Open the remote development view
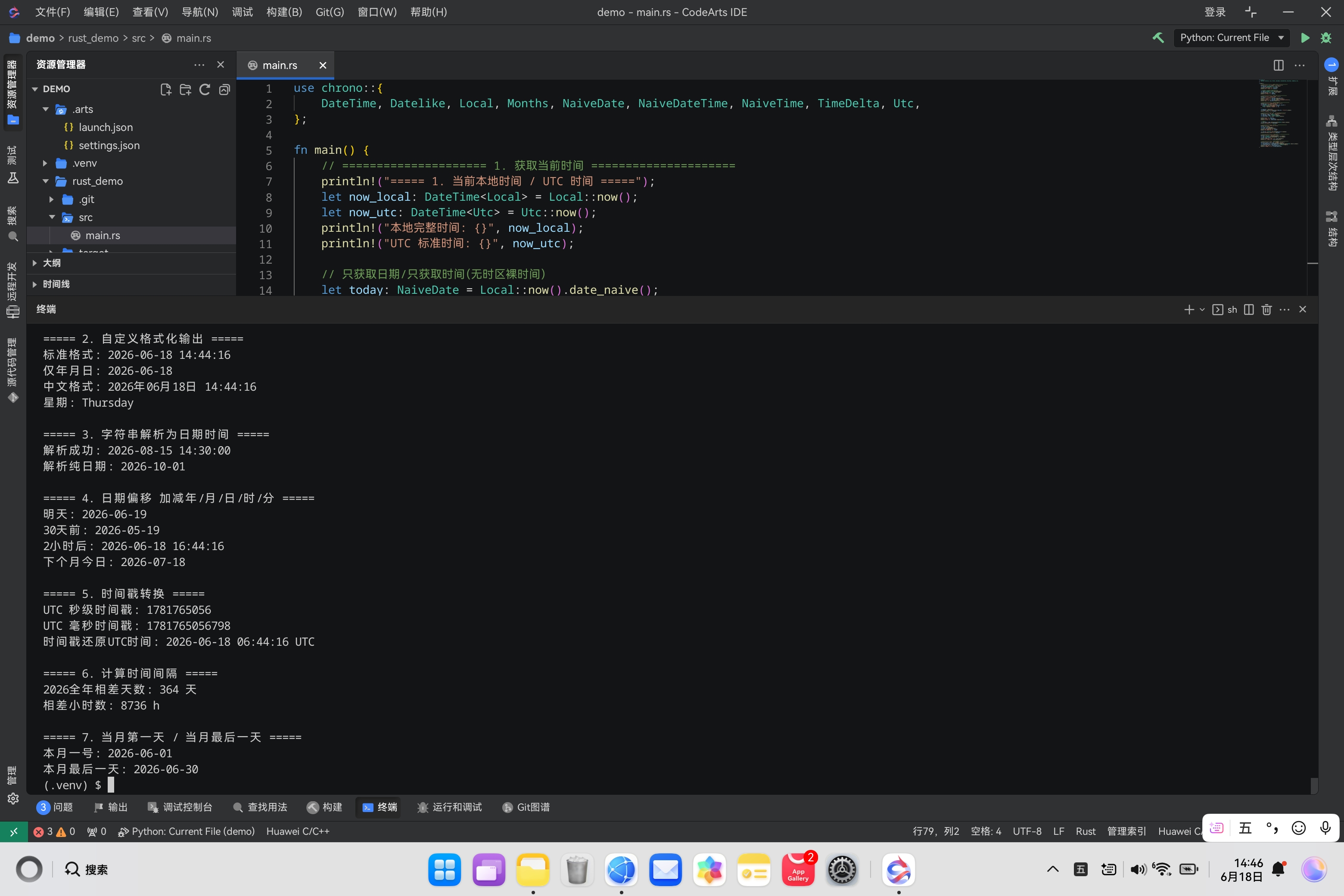Image resolution: width=1344 pixels, height=896 pixels. point(12,290)
